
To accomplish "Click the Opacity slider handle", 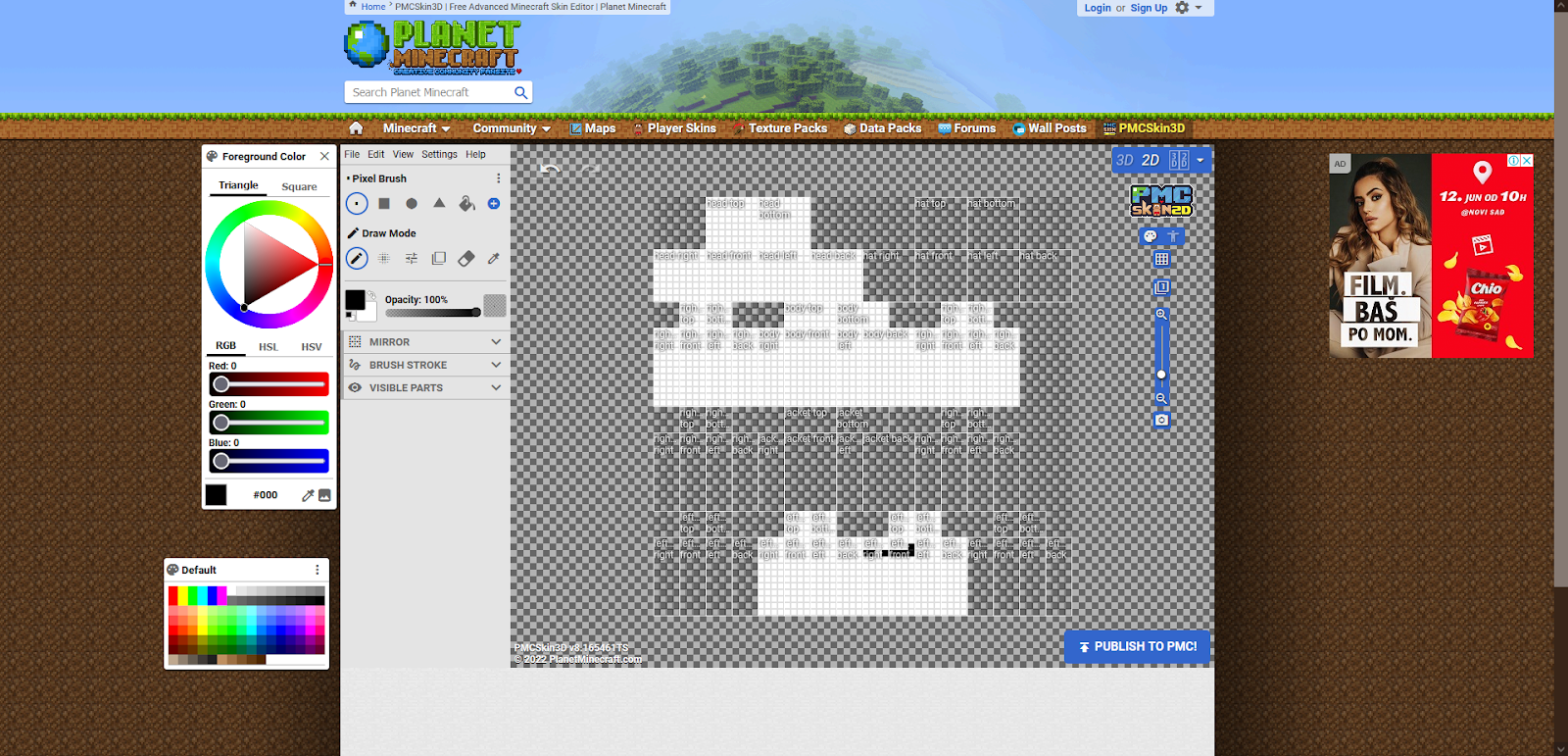I will point(476,313).
